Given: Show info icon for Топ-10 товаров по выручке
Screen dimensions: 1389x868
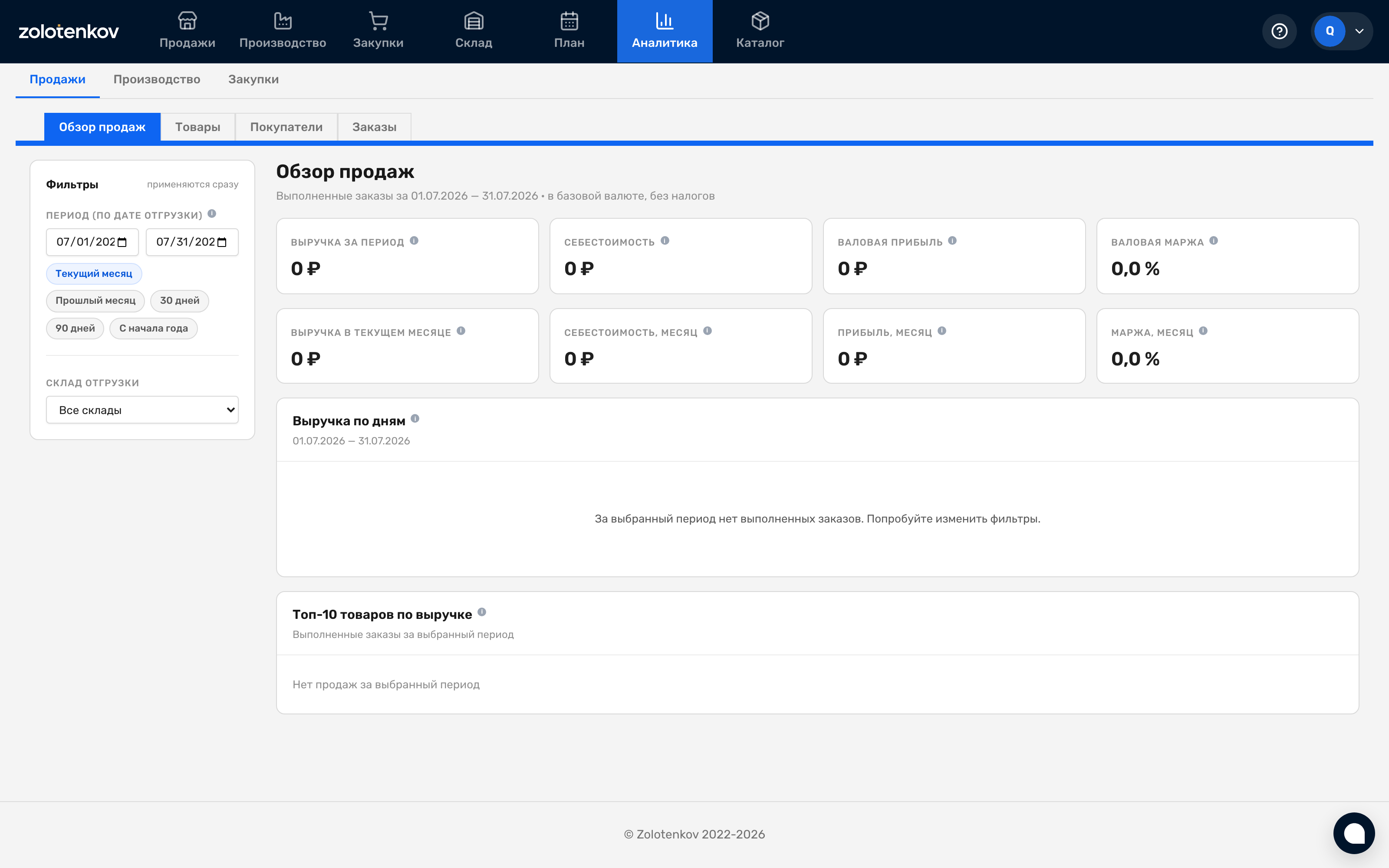Looking at the screenshot, I should 481,612.
